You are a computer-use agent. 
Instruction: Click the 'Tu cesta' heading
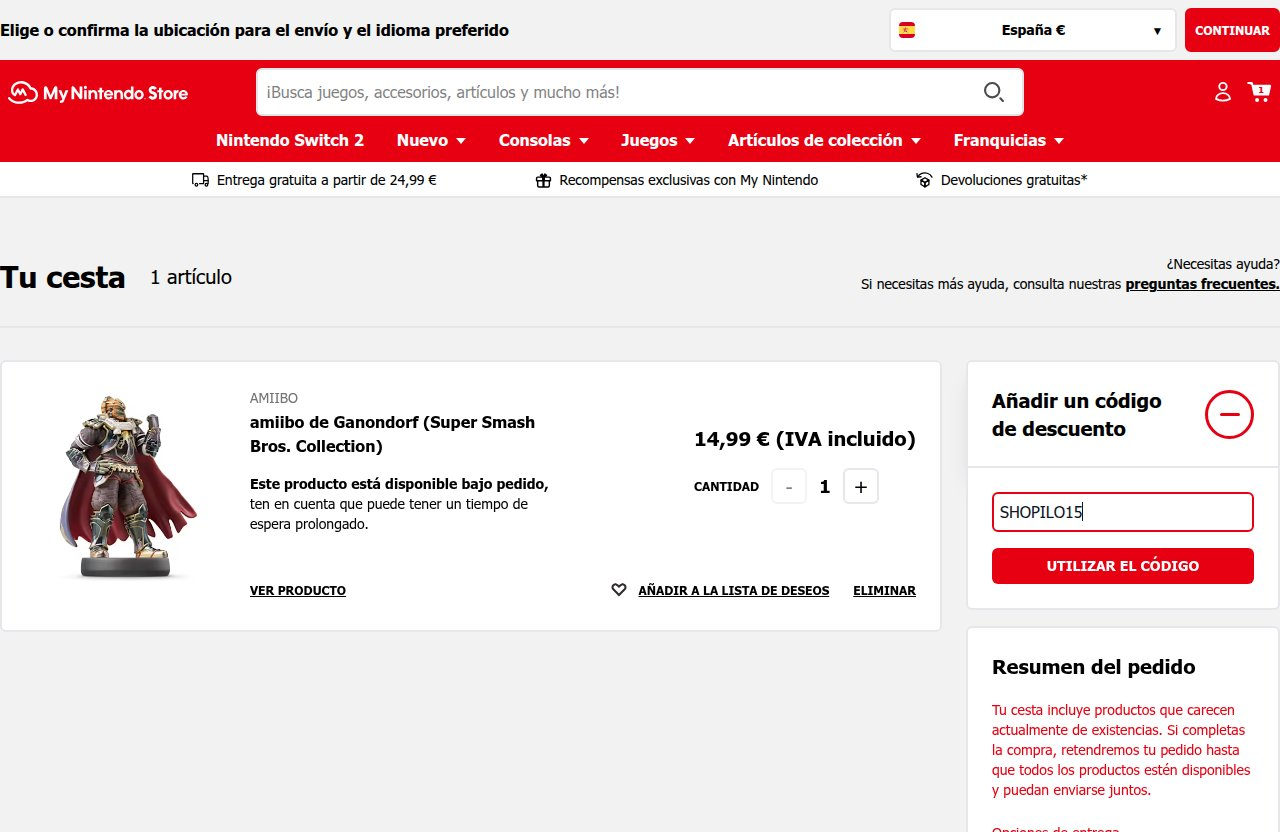63,277
